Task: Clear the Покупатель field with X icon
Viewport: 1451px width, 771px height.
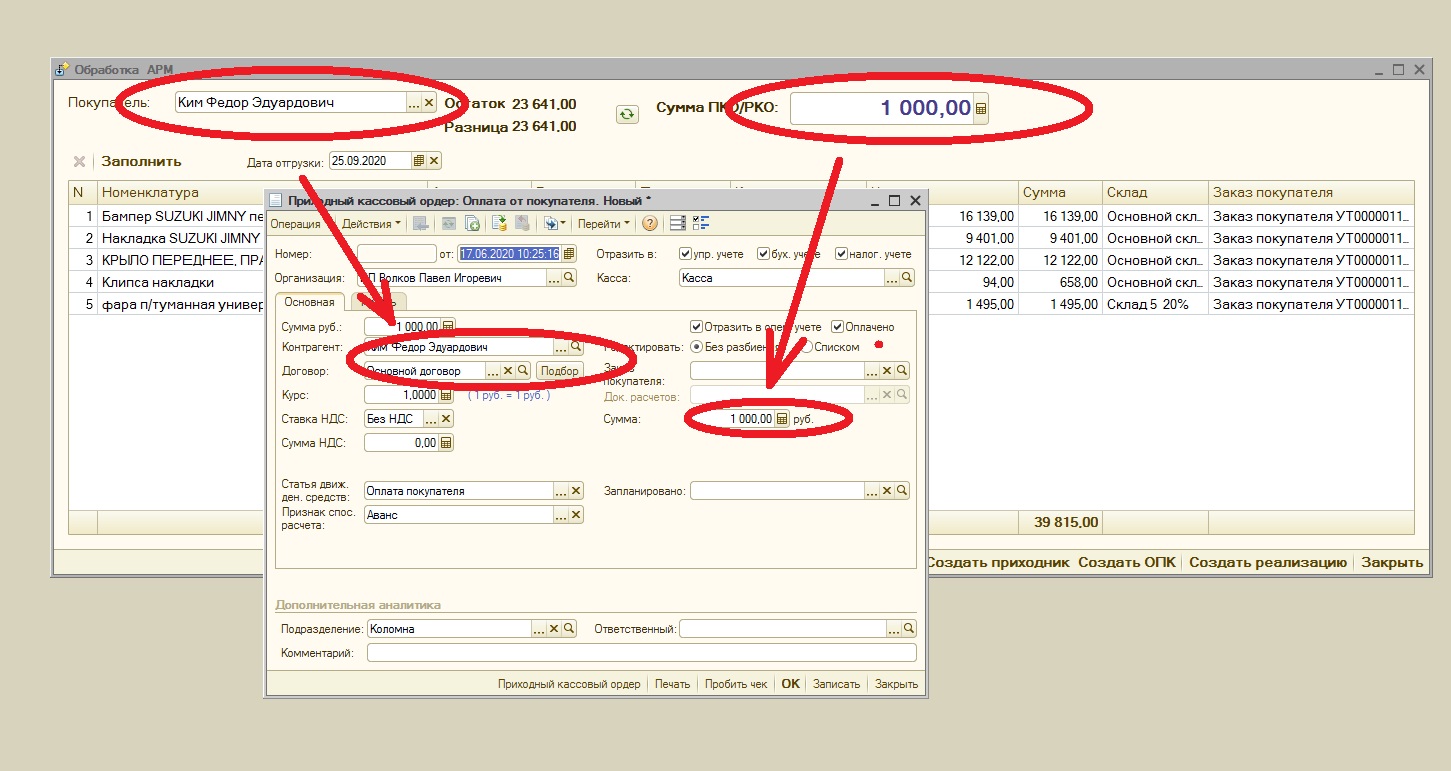Action: 429,103
